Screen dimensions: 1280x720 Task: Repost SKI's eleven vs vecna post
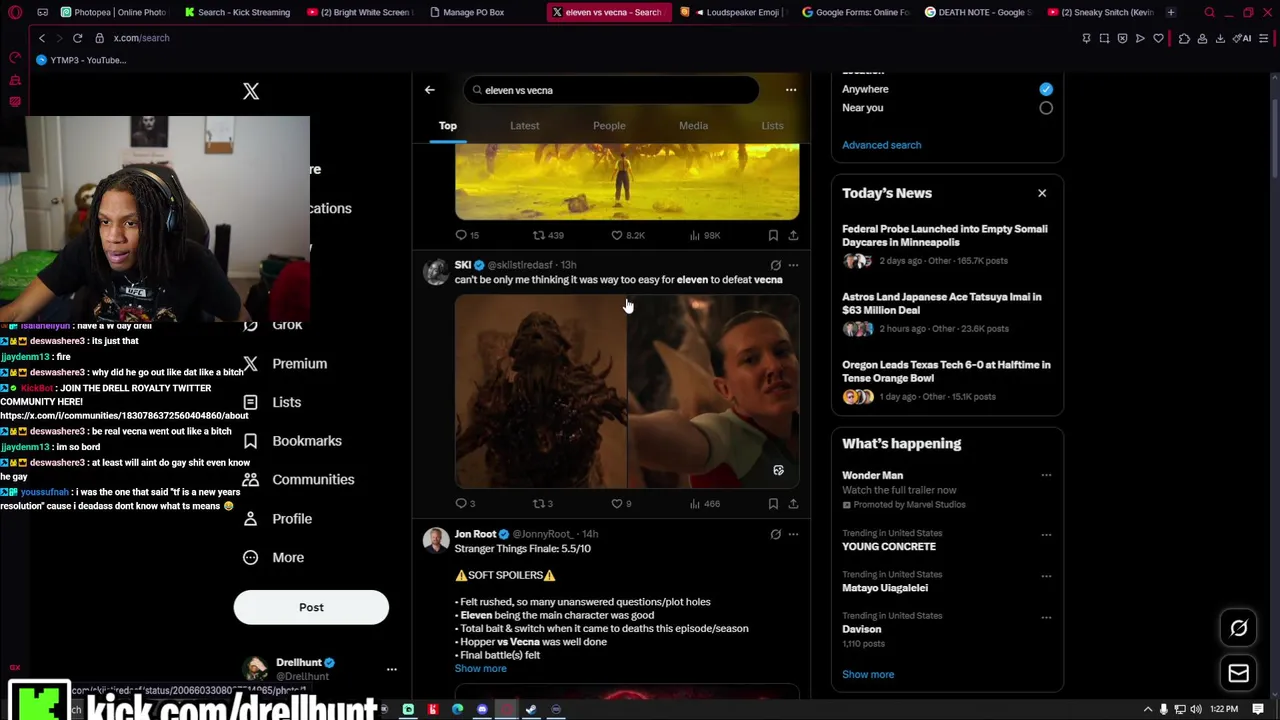tap(542, 504)
